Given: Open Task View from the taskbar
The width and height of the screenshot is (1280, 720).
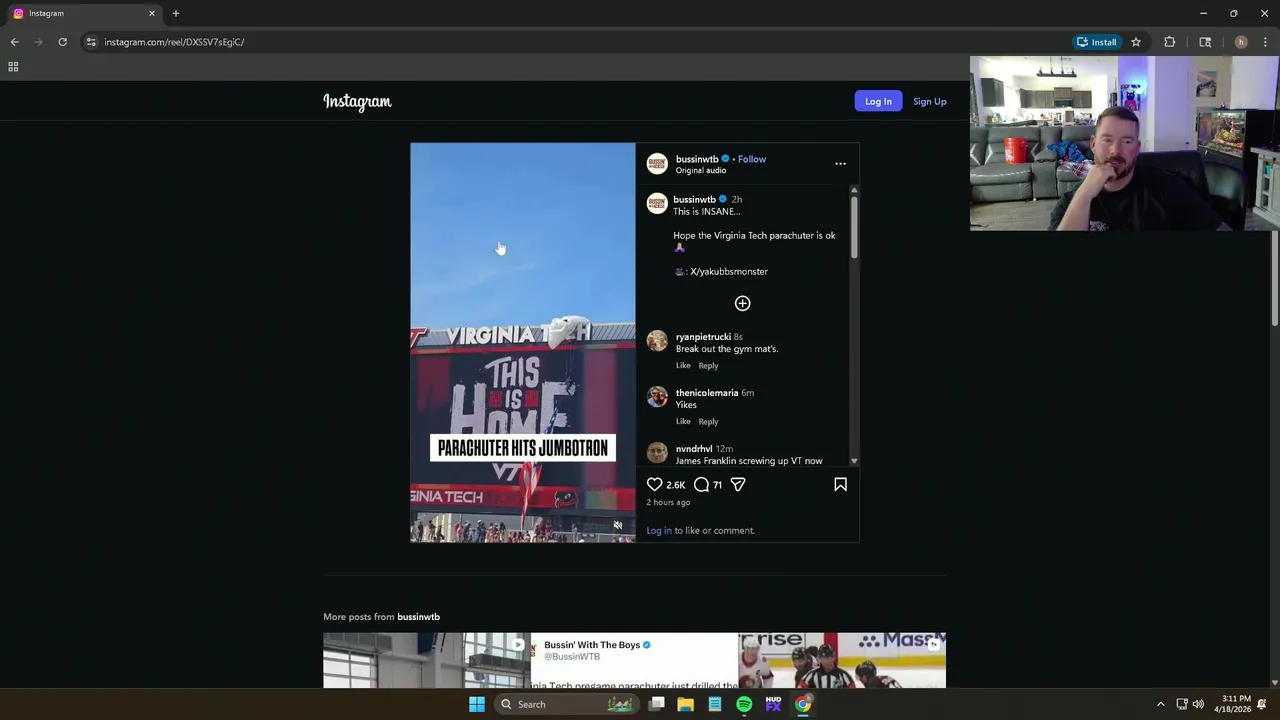Looking at the screenshot, I should pos(656,704).
